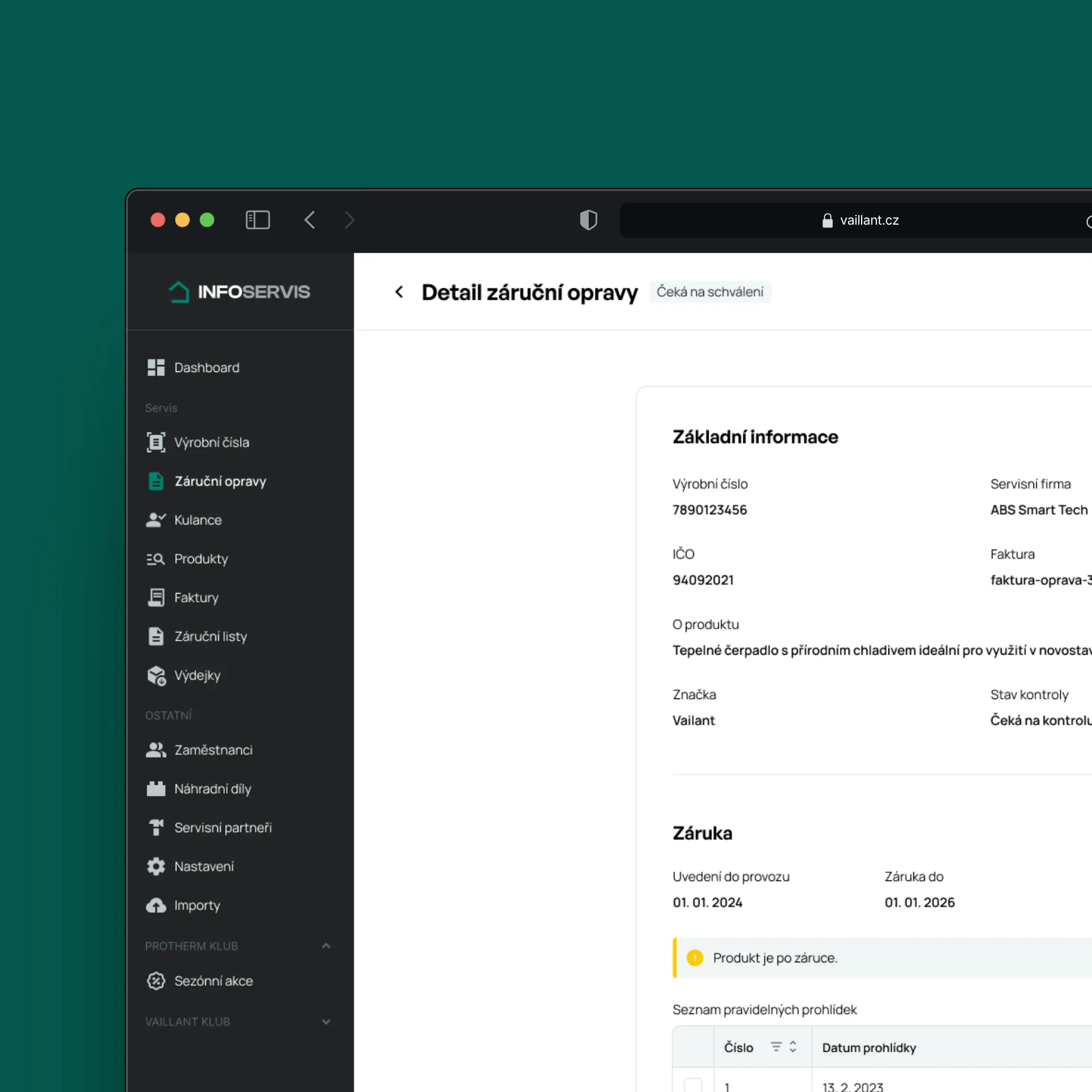
Task: Open Faktury menu item
Action: (x=196, y=598)
